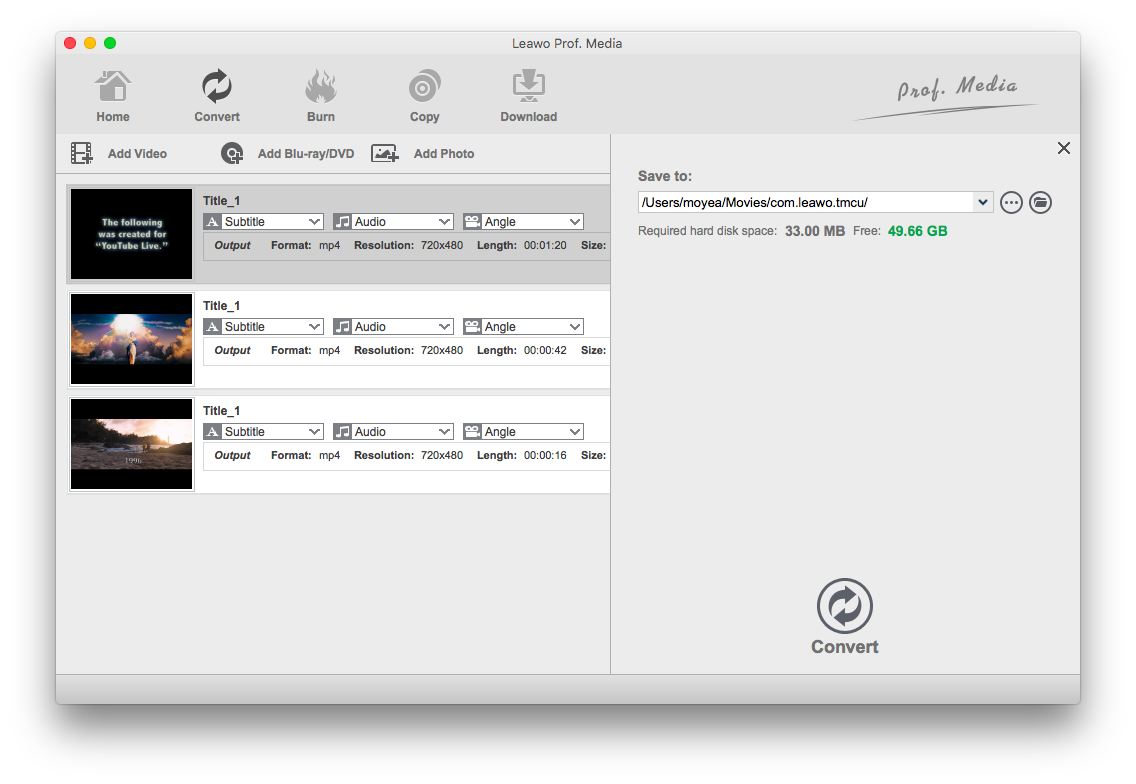Close the save settings side panel
This screenshot has height=784, width=1136.
click(1064, 148)
